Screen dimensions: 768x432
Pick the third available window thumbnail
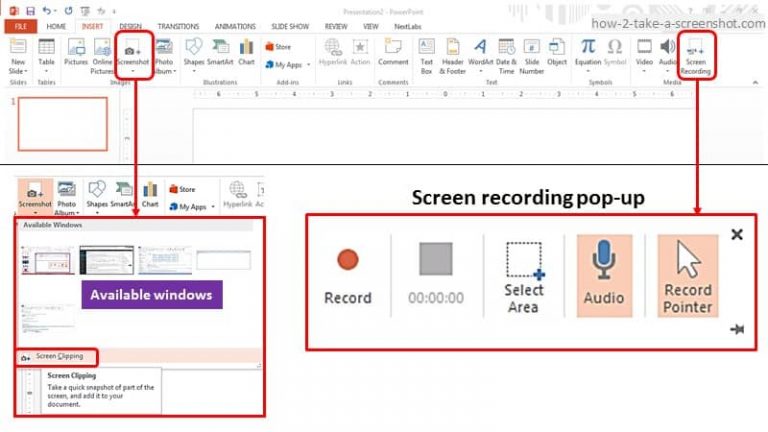[165, 260]
